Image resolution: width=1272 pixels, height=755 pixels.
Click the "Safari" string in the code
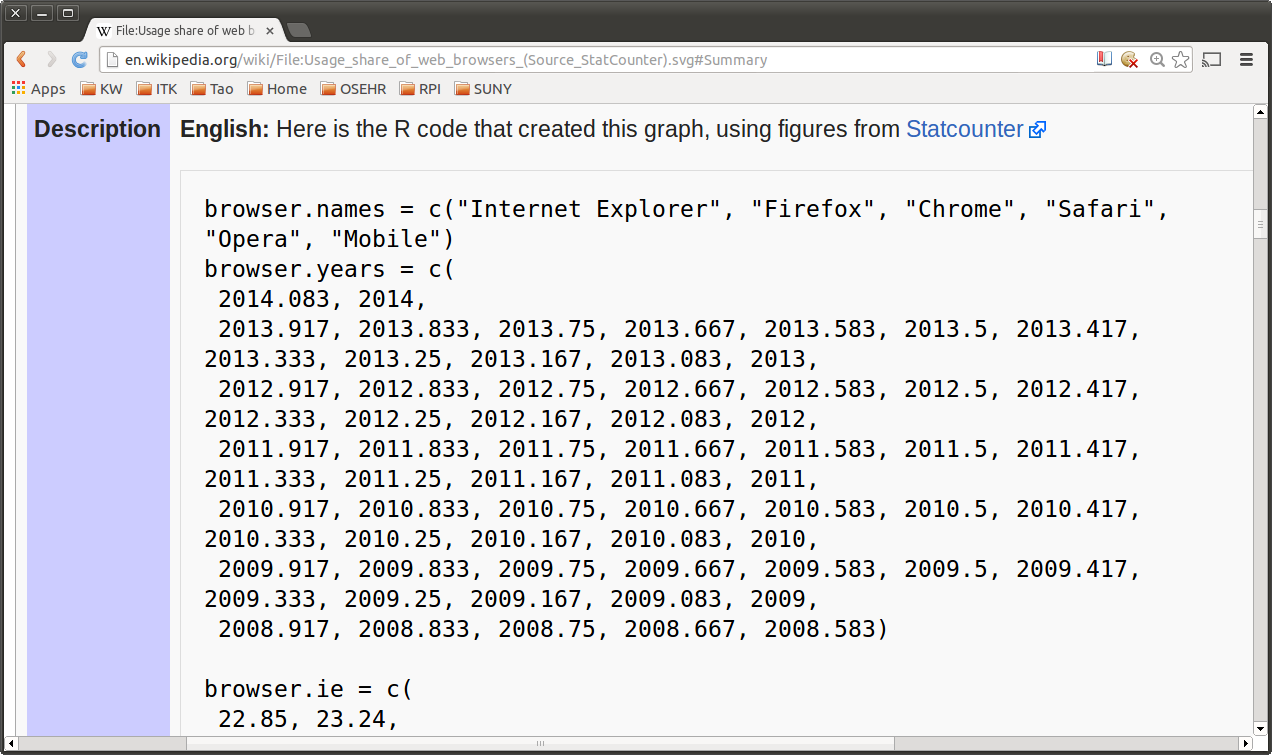(1101, 209)
